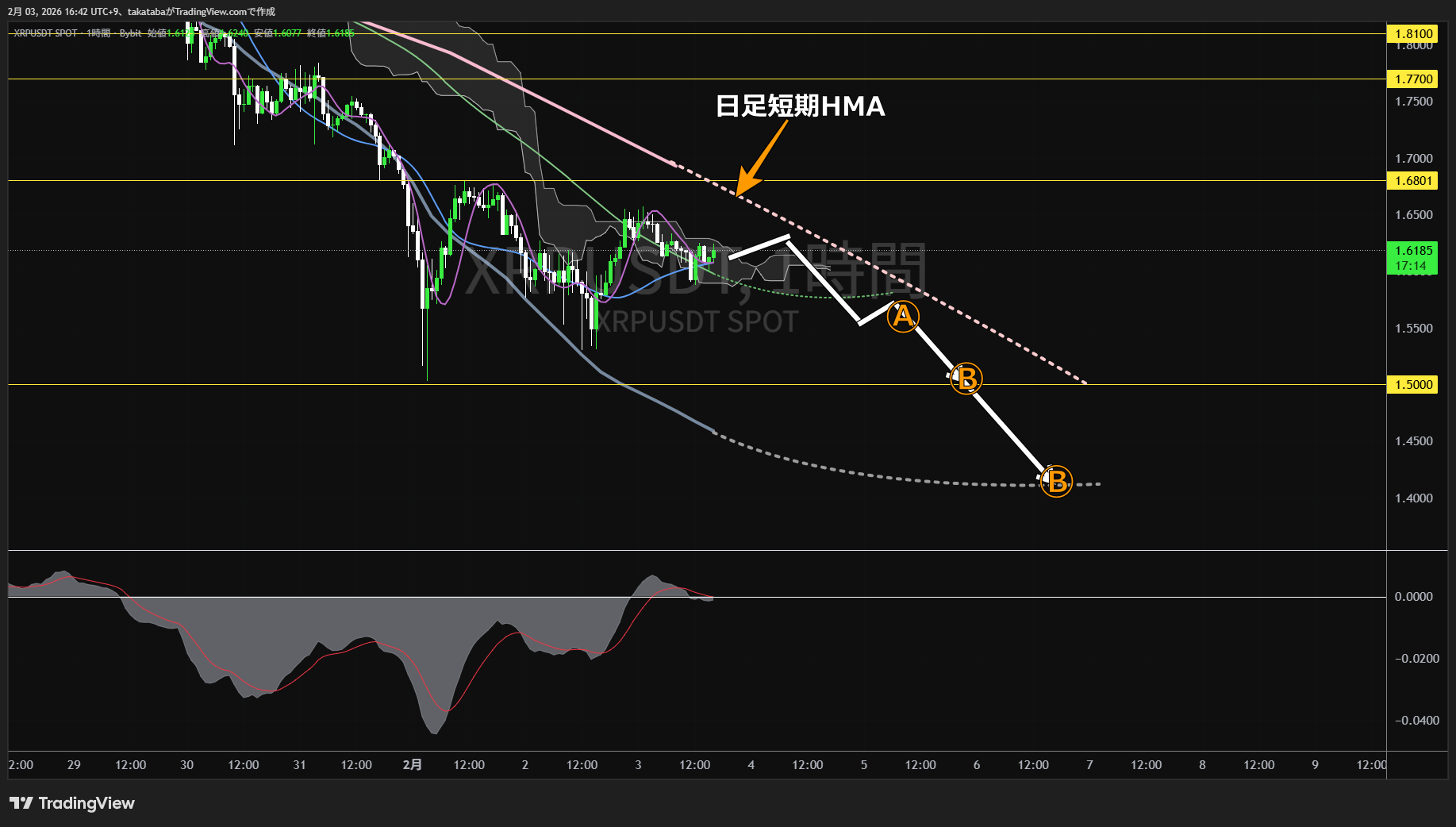
Task: Select the yellow 1.5000 price label
Action: click(x=1413, y=384)
